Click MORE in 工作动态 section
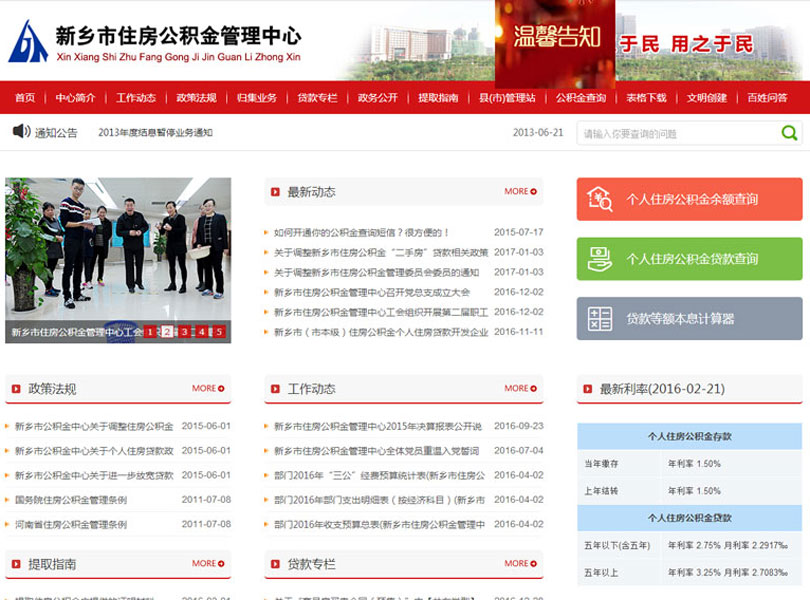Viewport: 810px width, 600px height. (x=520, y=388)
